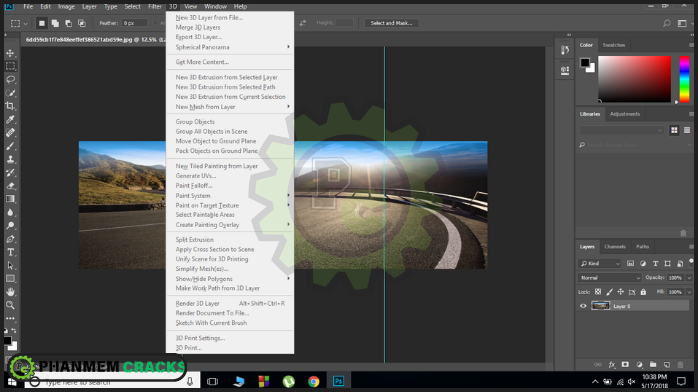The width and height of the screenshot is (698, 392).
Task: Switch to the Swatches tab
Action: coord(613,45)
